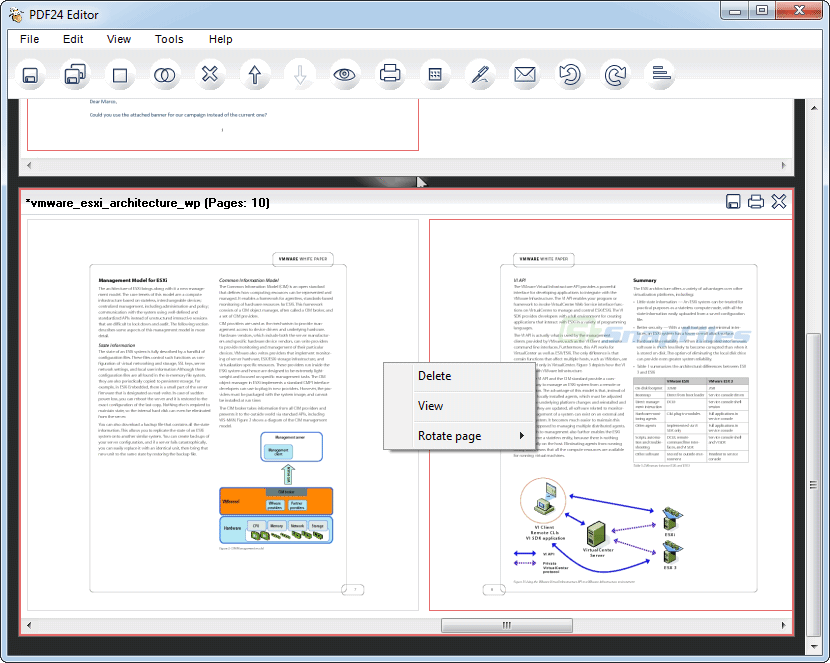
Task: Click the PDF24 Editor title bar app icon
Action: pyautogui.click(x=16, y=15)
